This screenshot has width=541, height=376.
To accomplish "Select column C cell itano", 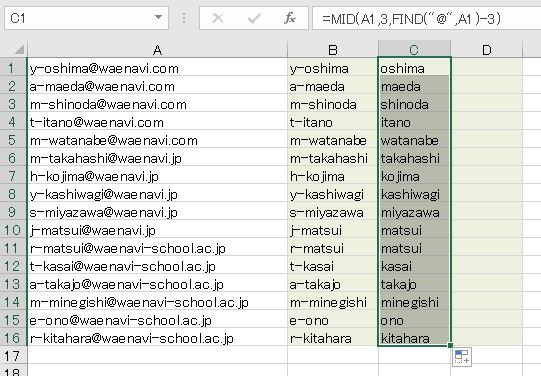I will [414, 122].
